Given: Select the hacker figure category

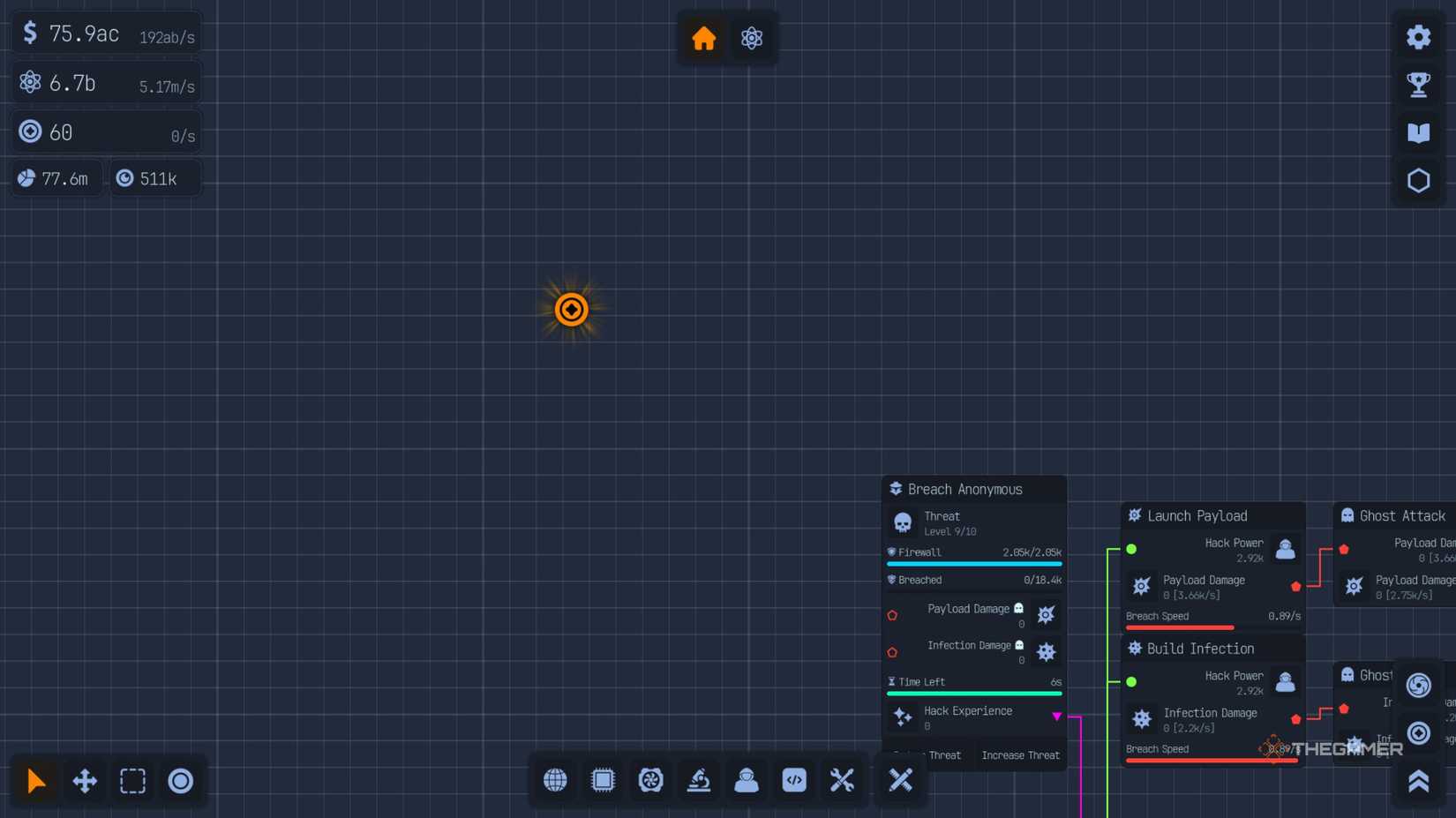Looking at the screenshot, I should 747,780.
